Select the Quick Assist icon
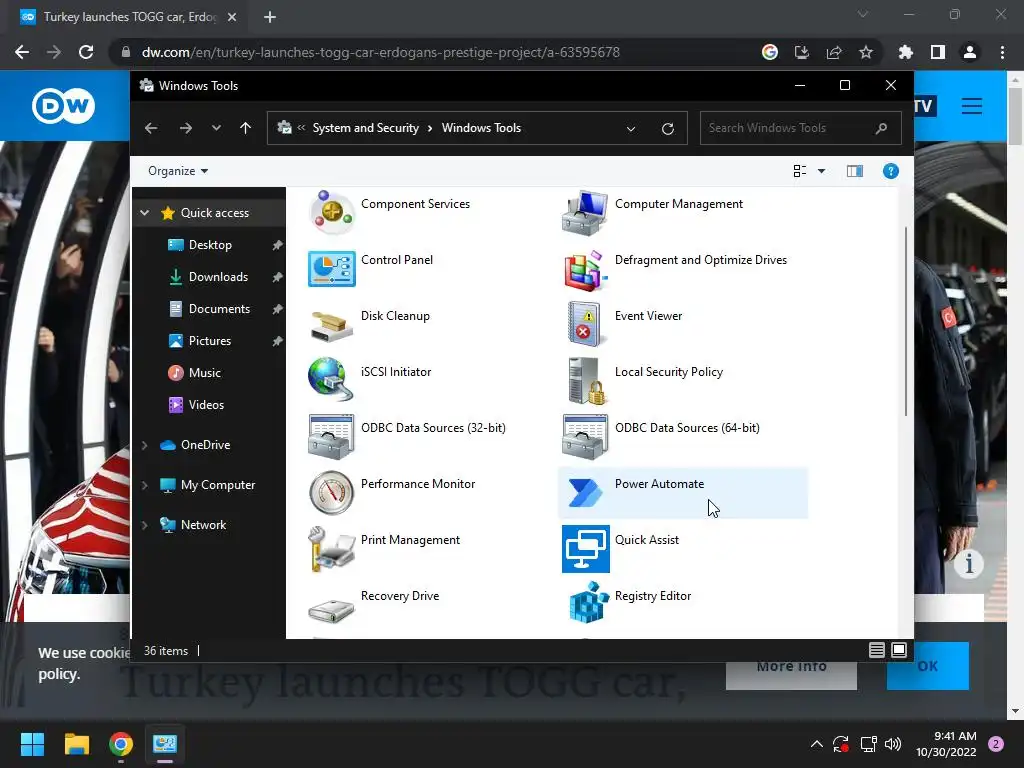Image resolution: width=1024 pixels, height=768 pixels. point(585,549)
